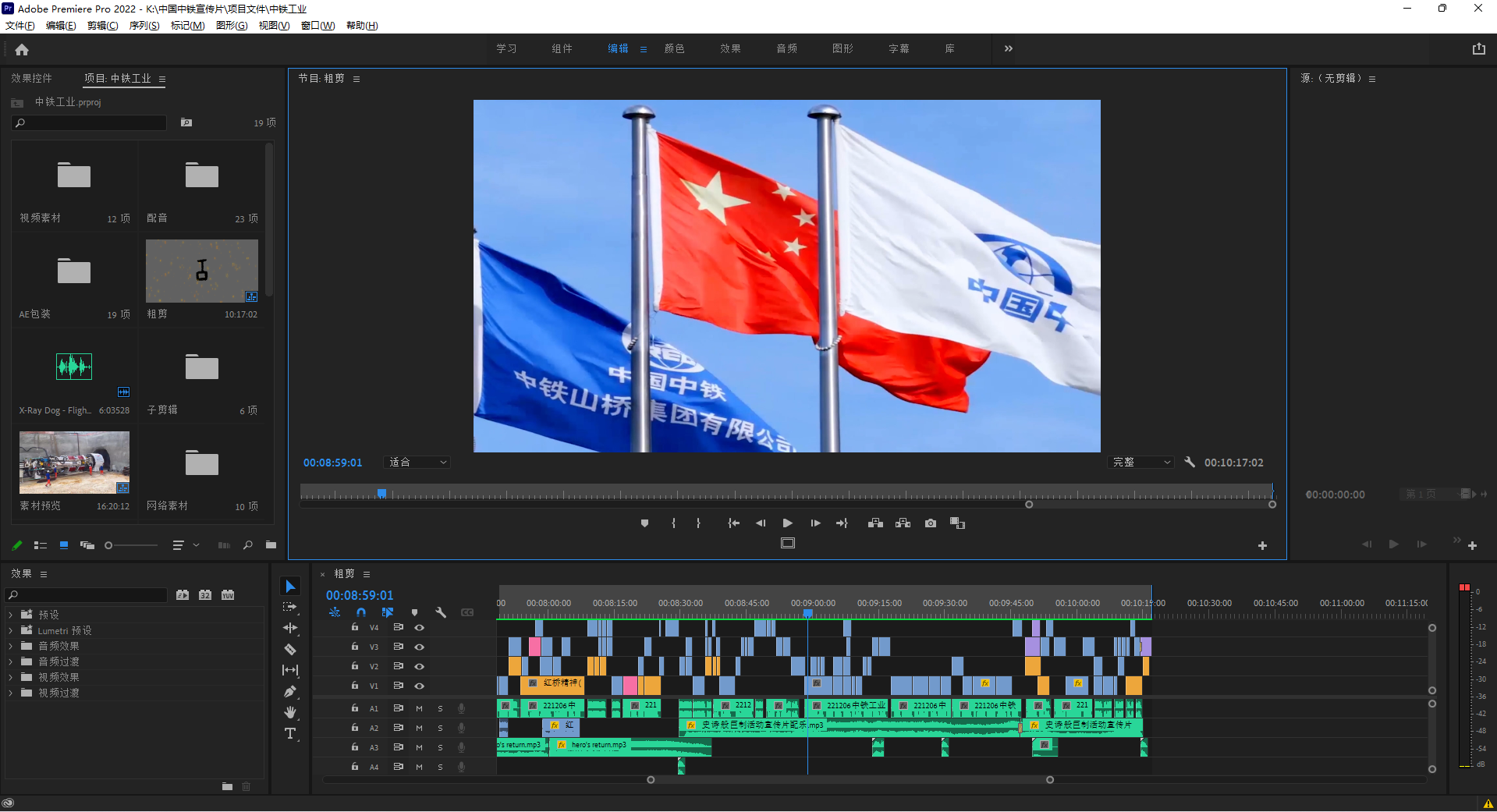Add a marker in the Program monitor
1497x812 pixels.
[x=644, y=523]
